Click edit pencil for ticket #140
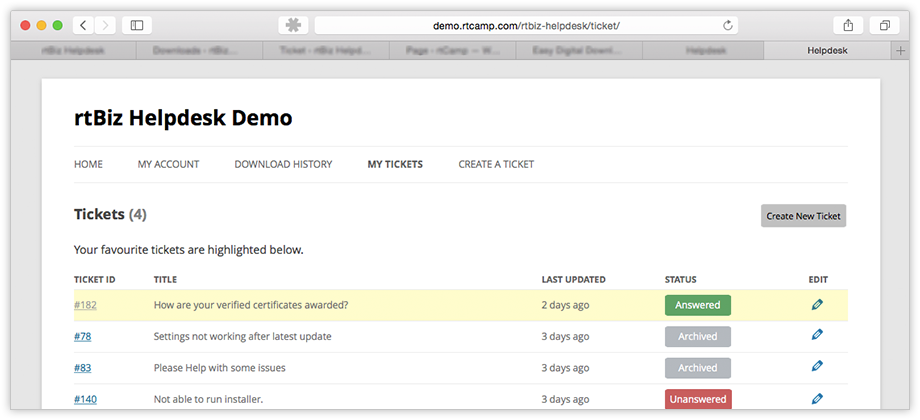This screenshot has height=420, width=920. (x=817, y=398)
